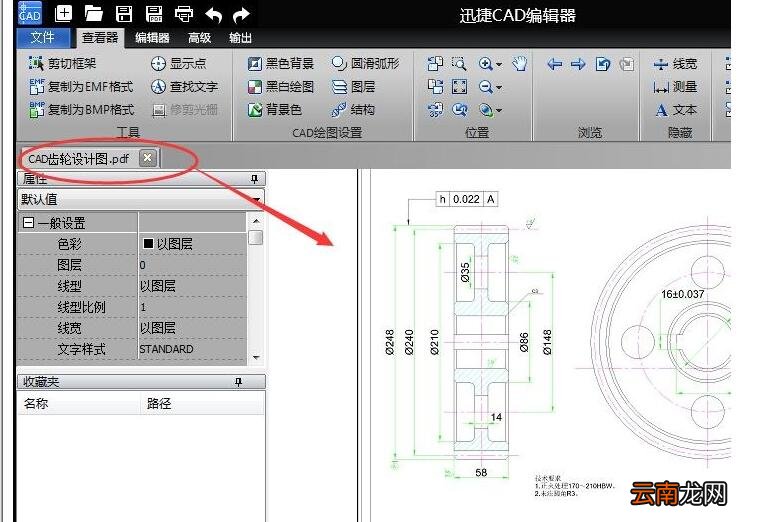
Task: Click 复制为BMP格式 copy tool
Action: [81, 110]
